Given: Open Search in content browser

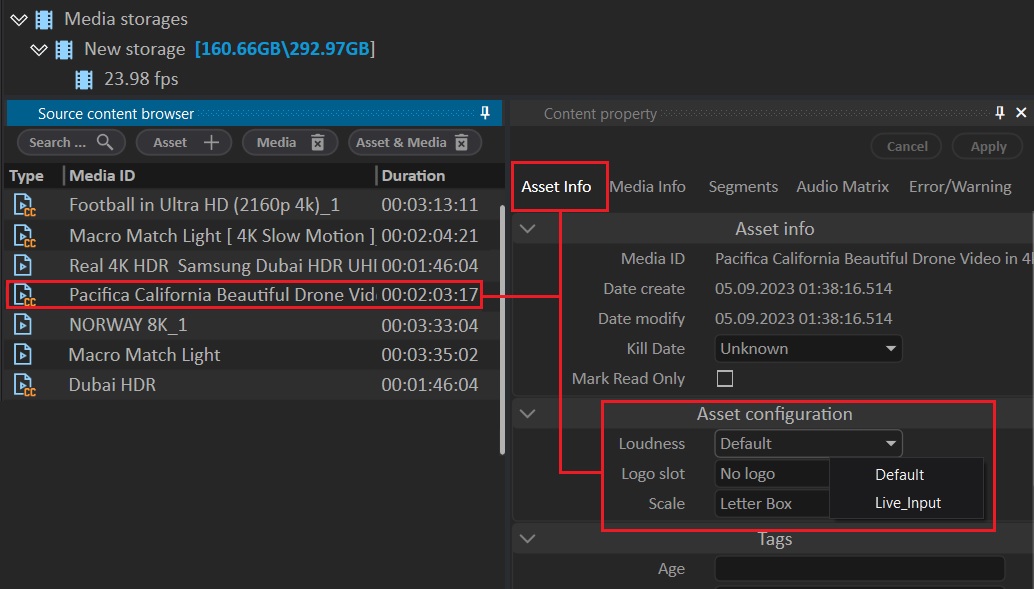Looking at the screenshot, I should pyautogui.click(x=71, y=142).
